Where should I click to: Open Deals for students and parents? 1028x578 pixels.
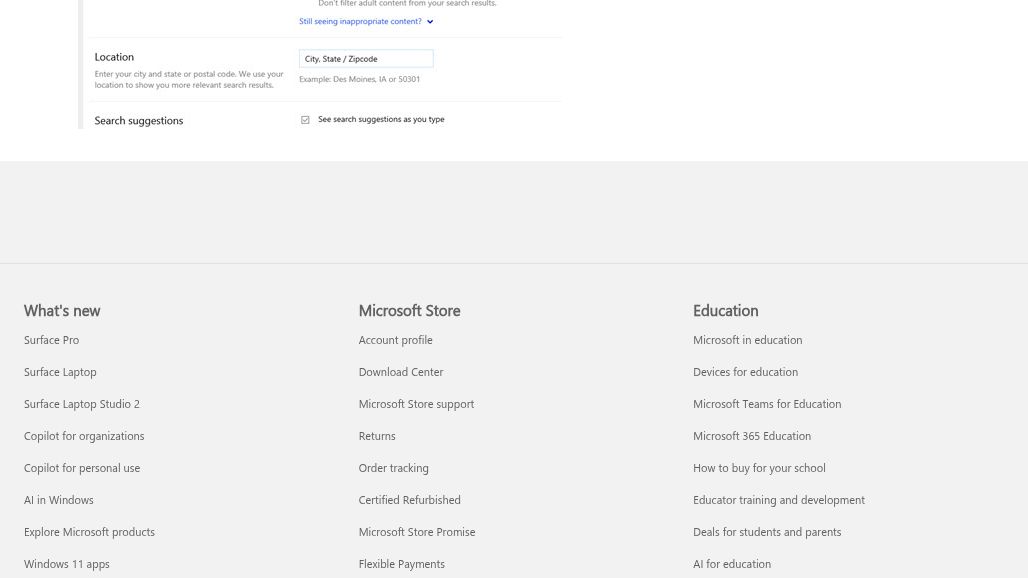pyautogui.click(x=767, y=532)
